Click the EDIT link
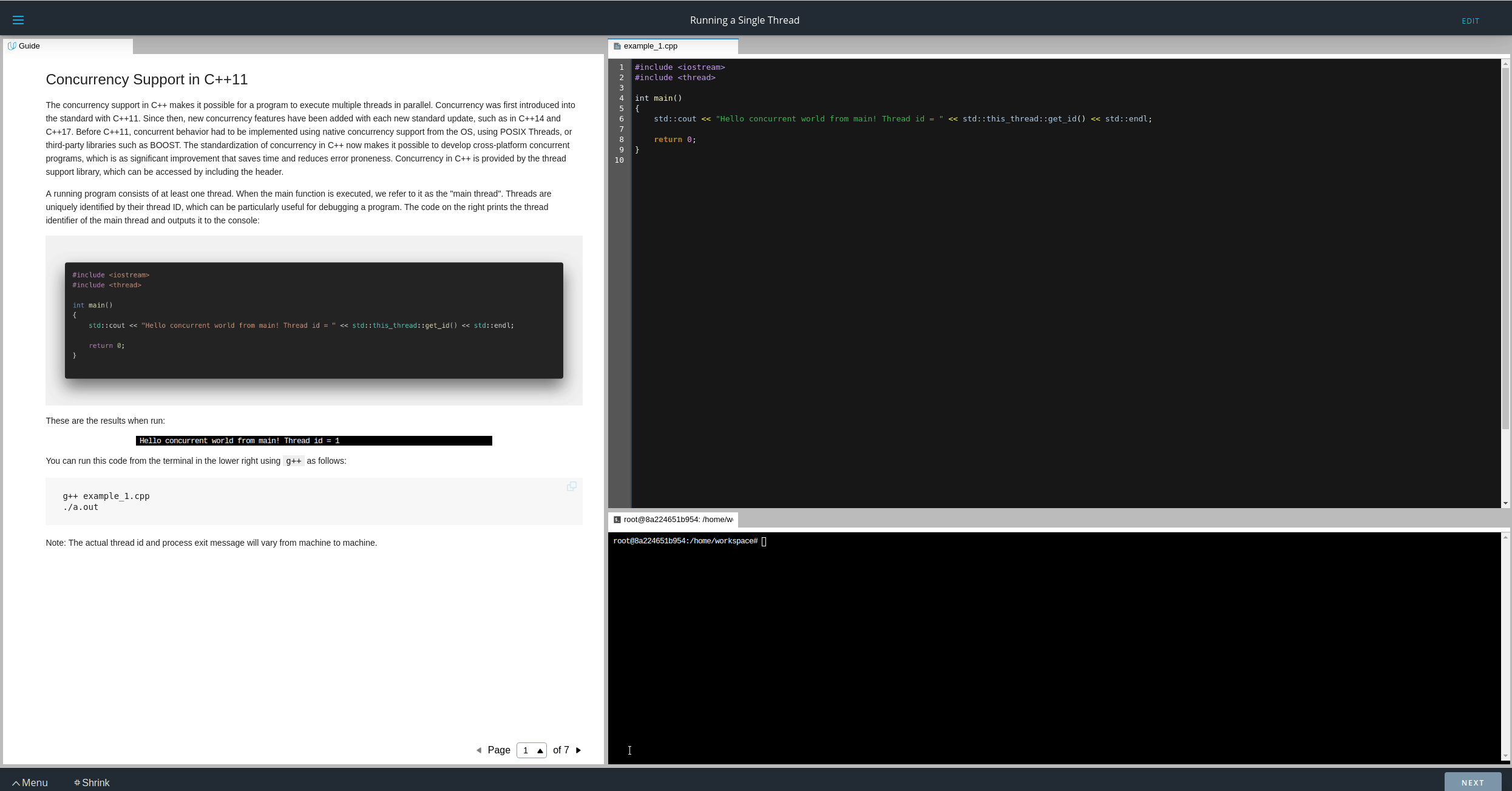Viewport: 1512px width, 791px height. (x=1470, y=21)
